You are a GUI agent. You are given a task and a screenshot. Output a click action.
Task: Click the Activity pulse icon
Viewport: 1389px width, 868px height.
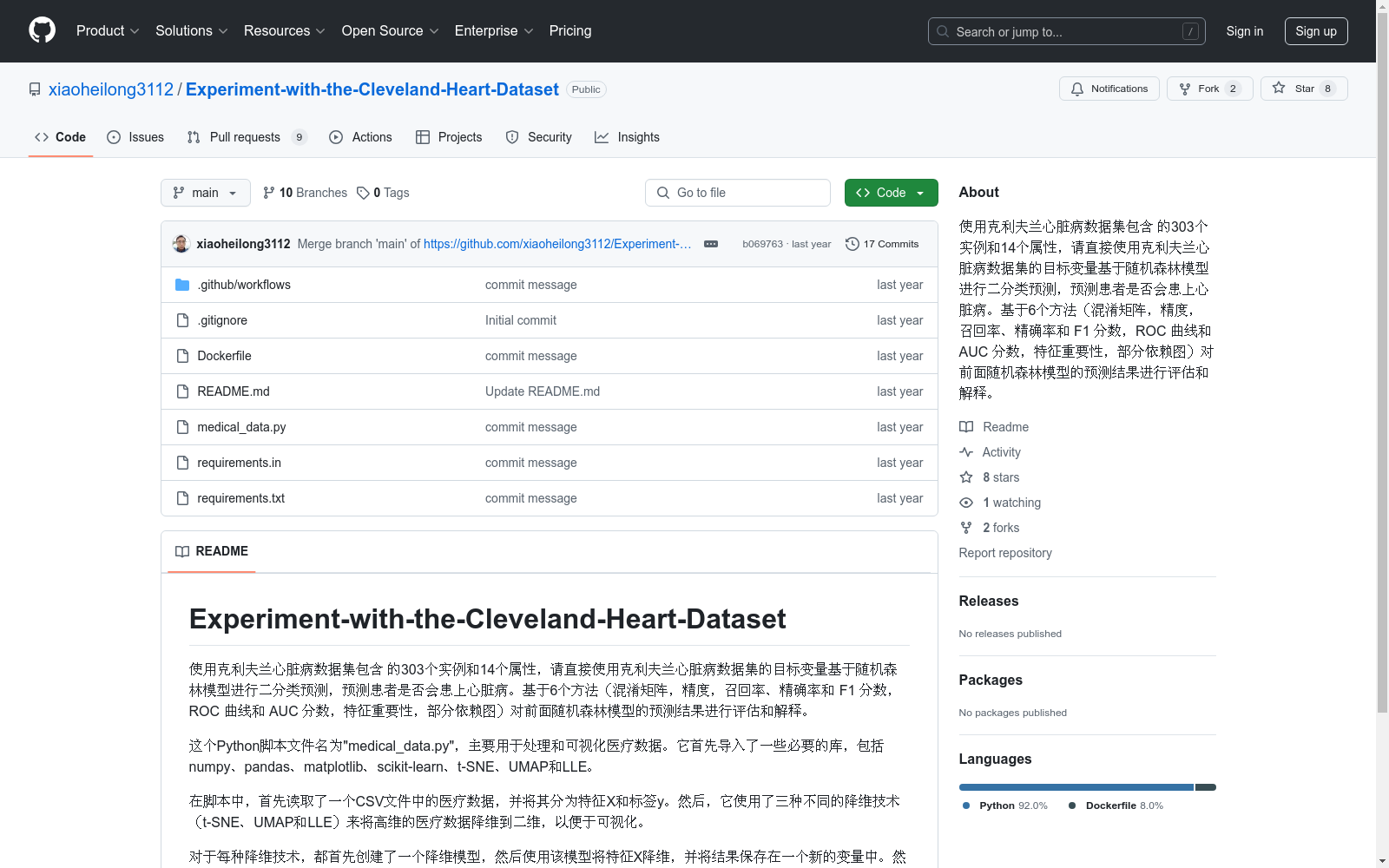click(966, 452)
